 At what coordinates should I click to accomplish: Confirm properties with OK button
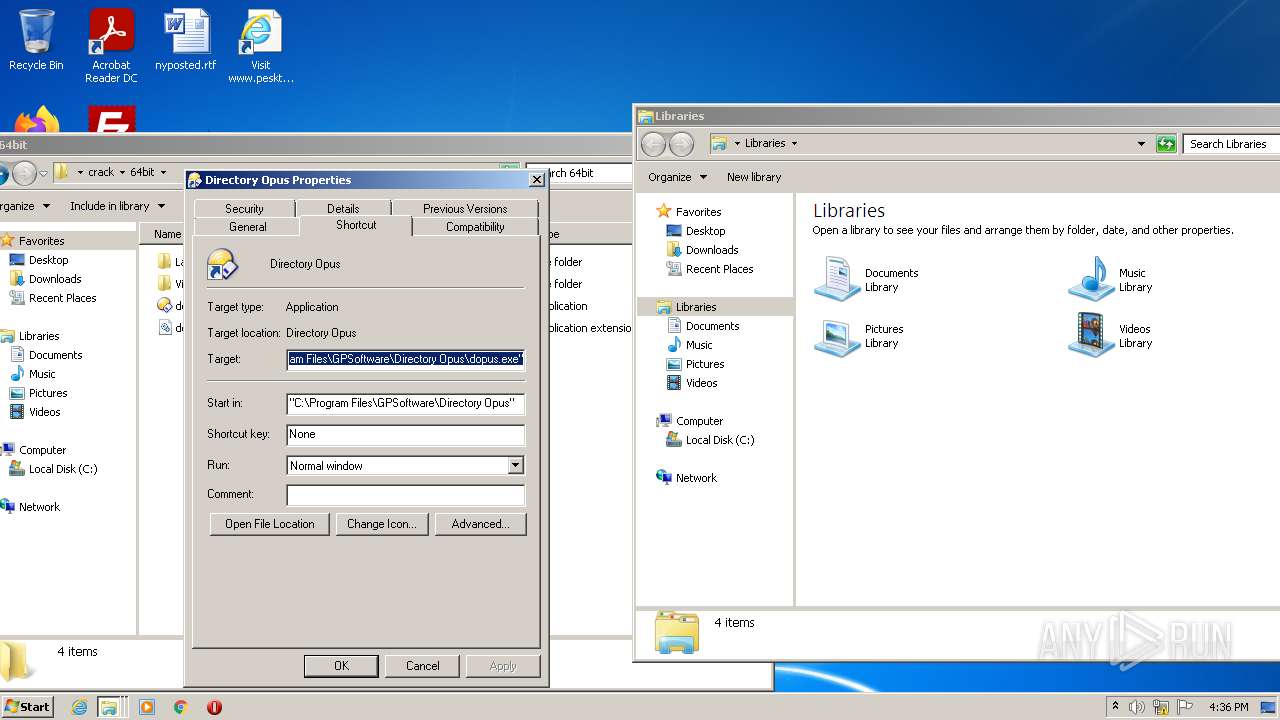pos(341,666)
